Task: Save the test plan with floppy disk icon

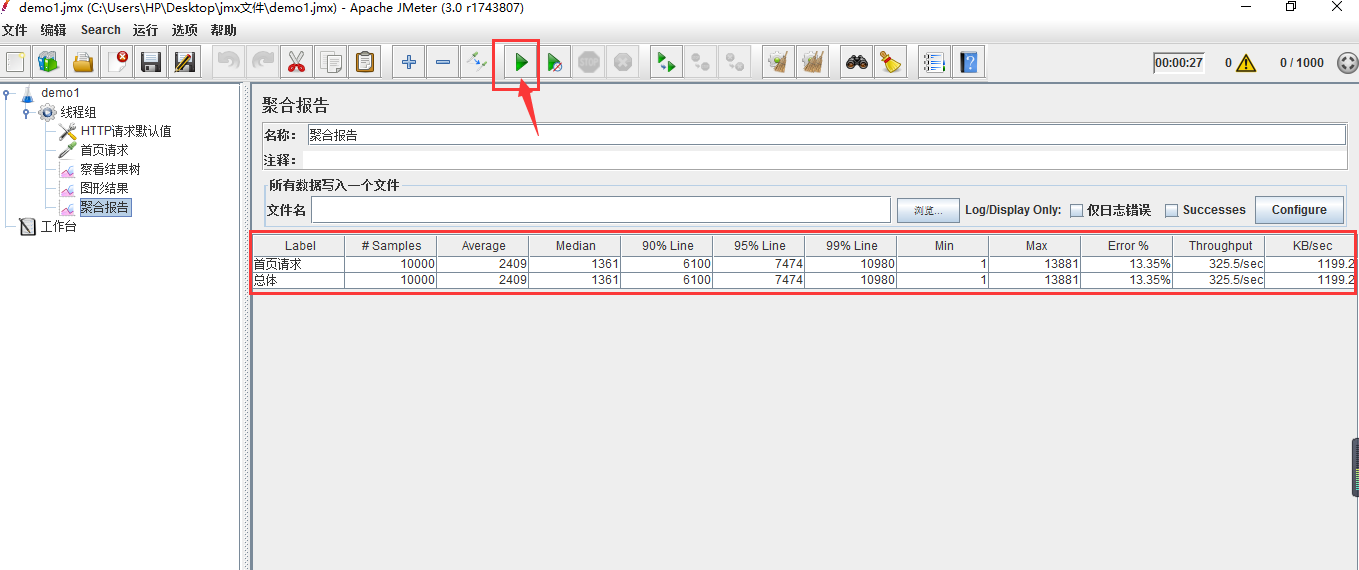Action: click(x=151, y=62)
